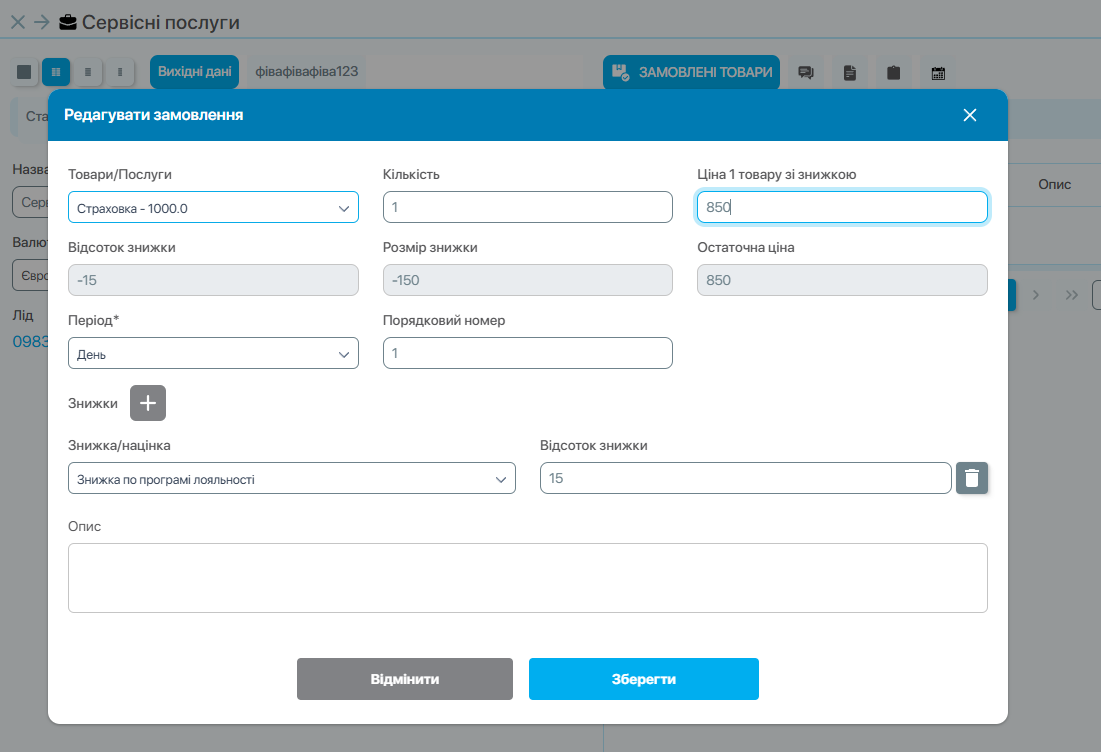Open the Період dropdown showing День

tap(213, 354)
